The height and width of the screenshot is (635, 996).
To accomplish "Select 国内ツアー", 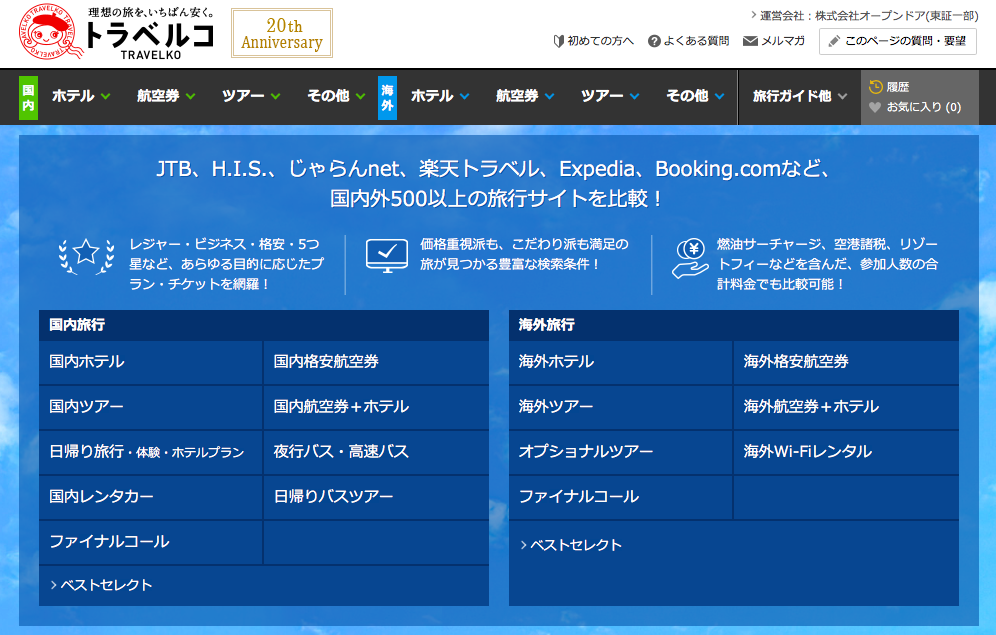I will coord(151,407).
